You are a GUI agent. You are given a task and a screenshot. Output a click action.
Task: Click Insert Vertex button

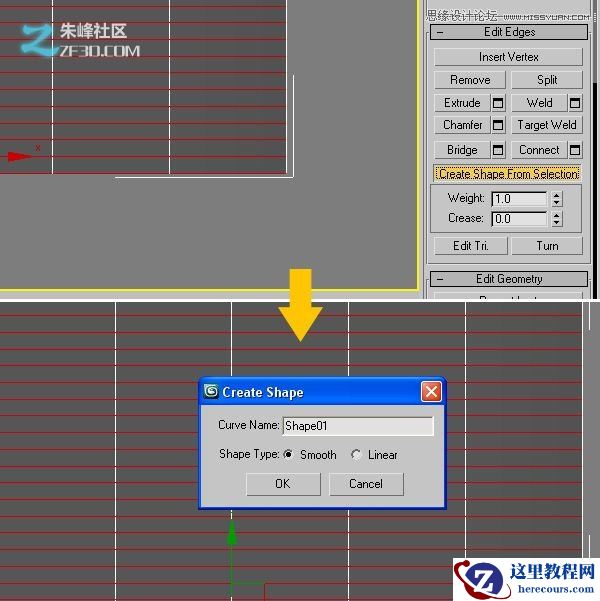click(508, 57)
